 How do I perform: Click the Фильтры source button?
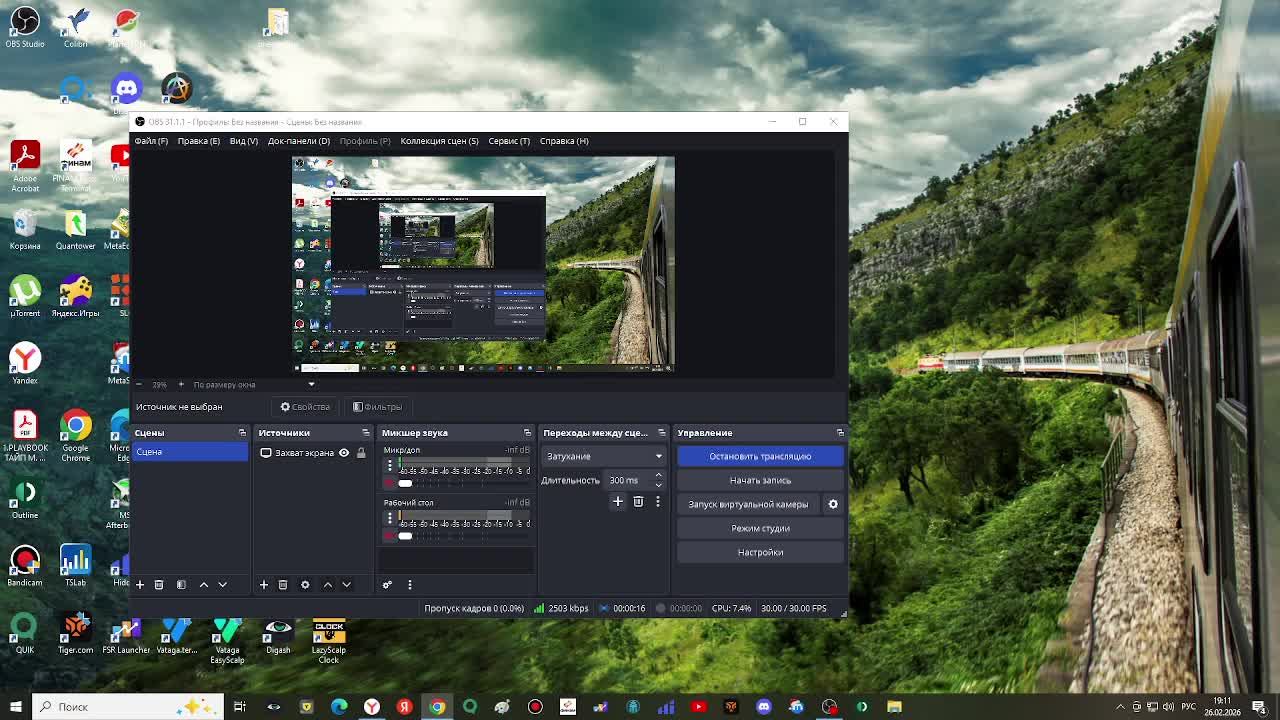(x=378, y=407)
